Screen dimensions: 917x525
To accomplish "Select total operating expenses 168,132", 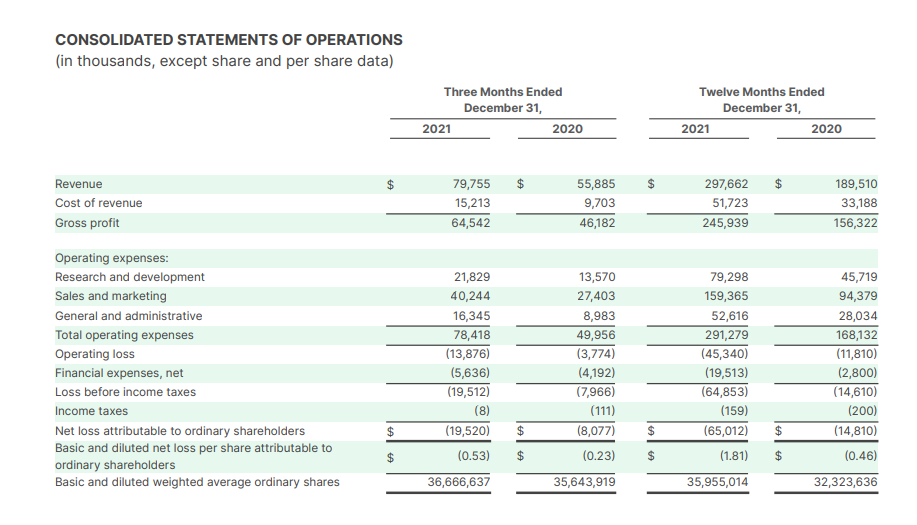I will click(x=857, y=335).
